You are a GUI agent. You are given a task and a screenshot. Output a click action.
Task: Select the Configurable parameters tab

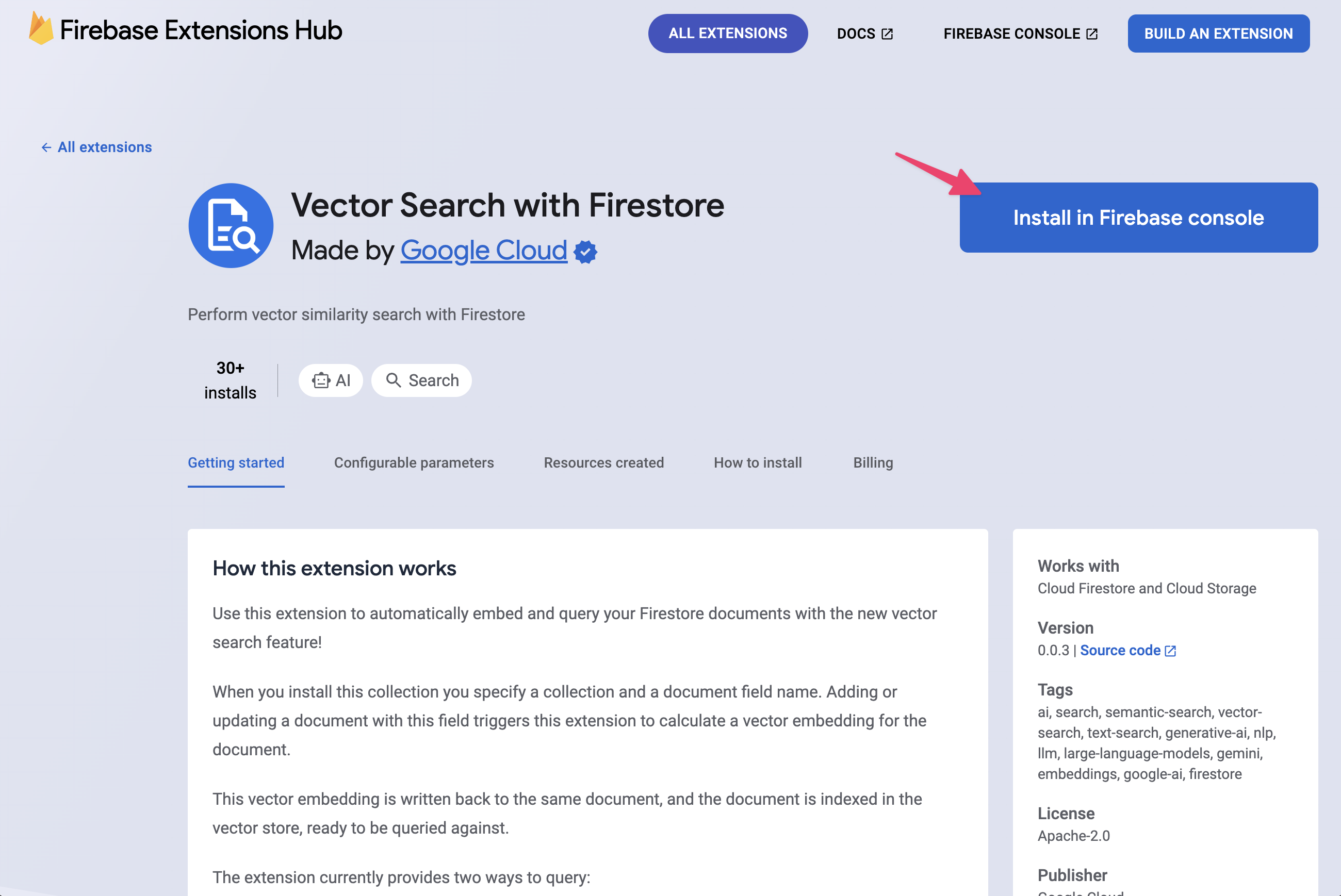point(413,462)
